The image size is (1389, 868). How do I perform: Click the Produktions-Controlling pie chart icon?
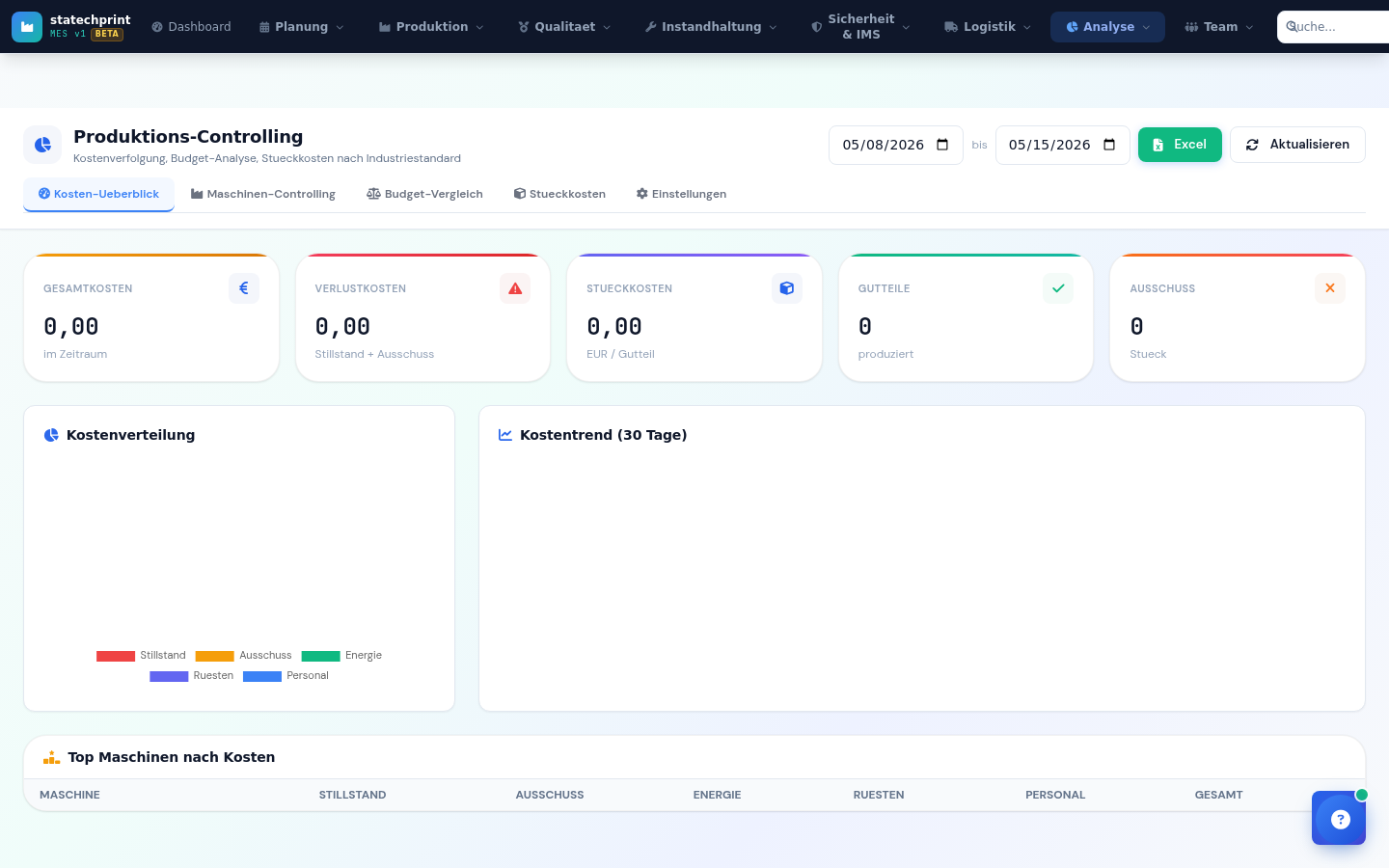pos(42,145)
